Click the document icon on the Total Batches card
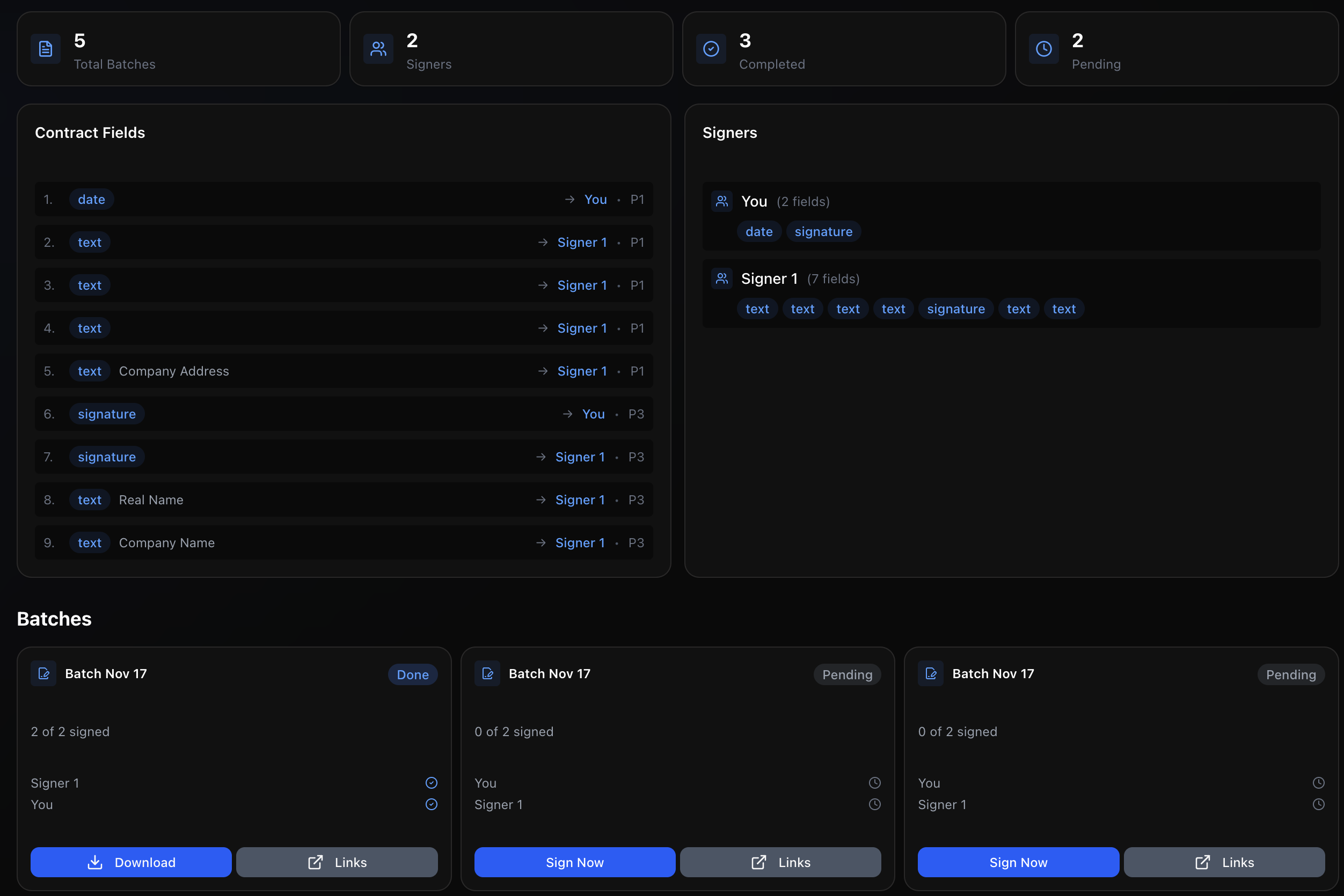 [x=45, y=49]
